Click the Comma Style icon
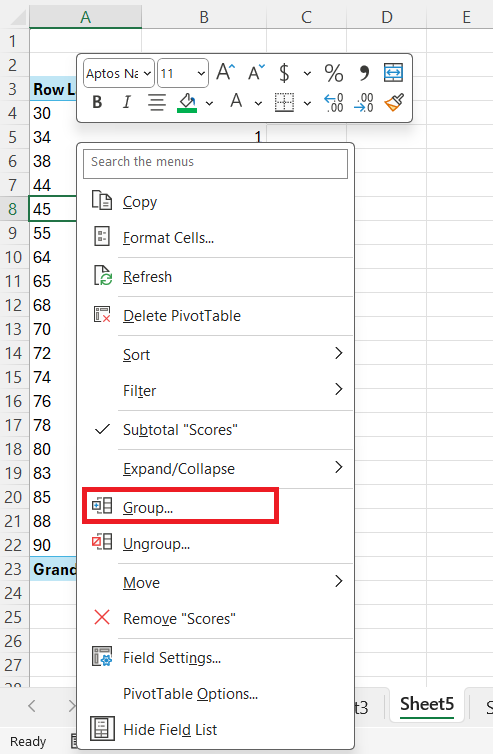This screenshot has height=754, width=493. pos(364,73)
